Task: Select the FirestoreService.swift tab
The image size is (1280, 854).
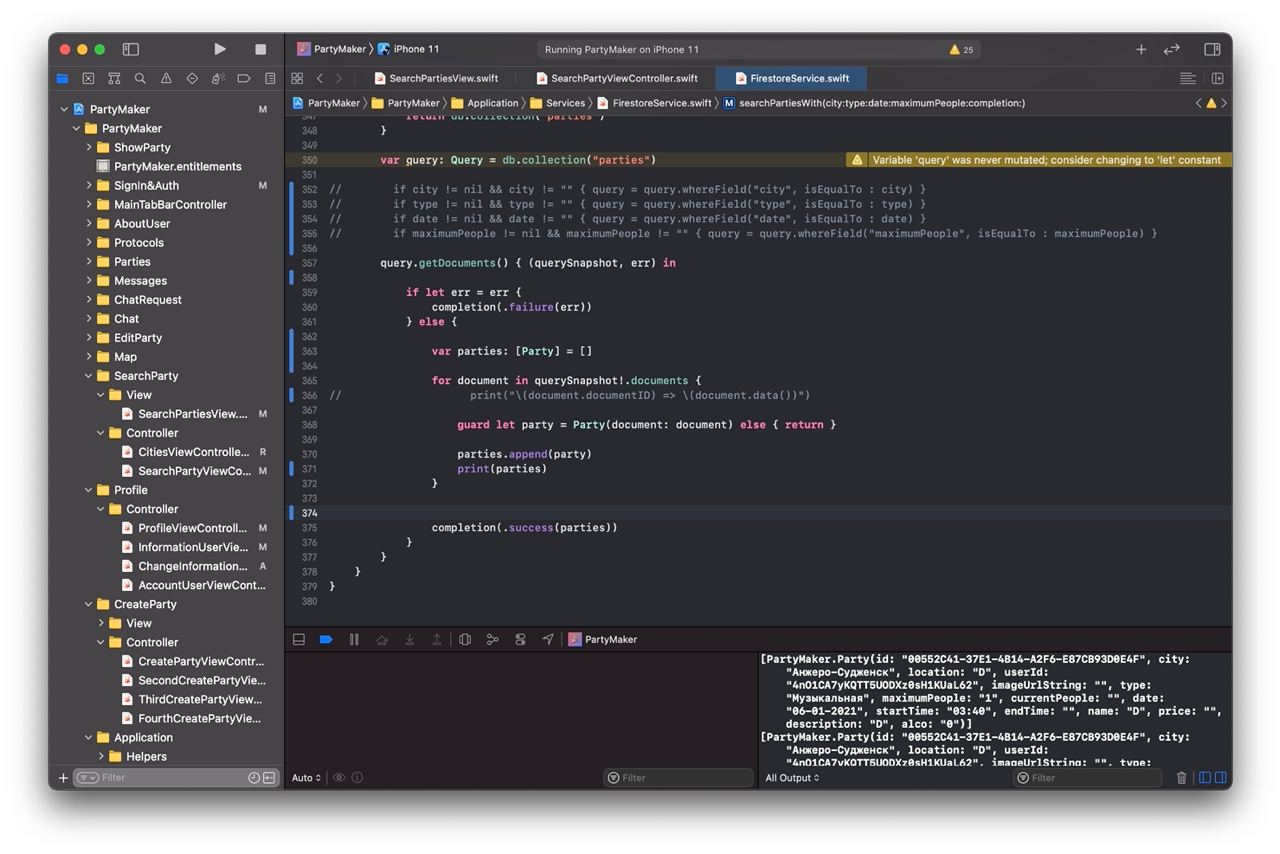Action: tap(791, 78)
